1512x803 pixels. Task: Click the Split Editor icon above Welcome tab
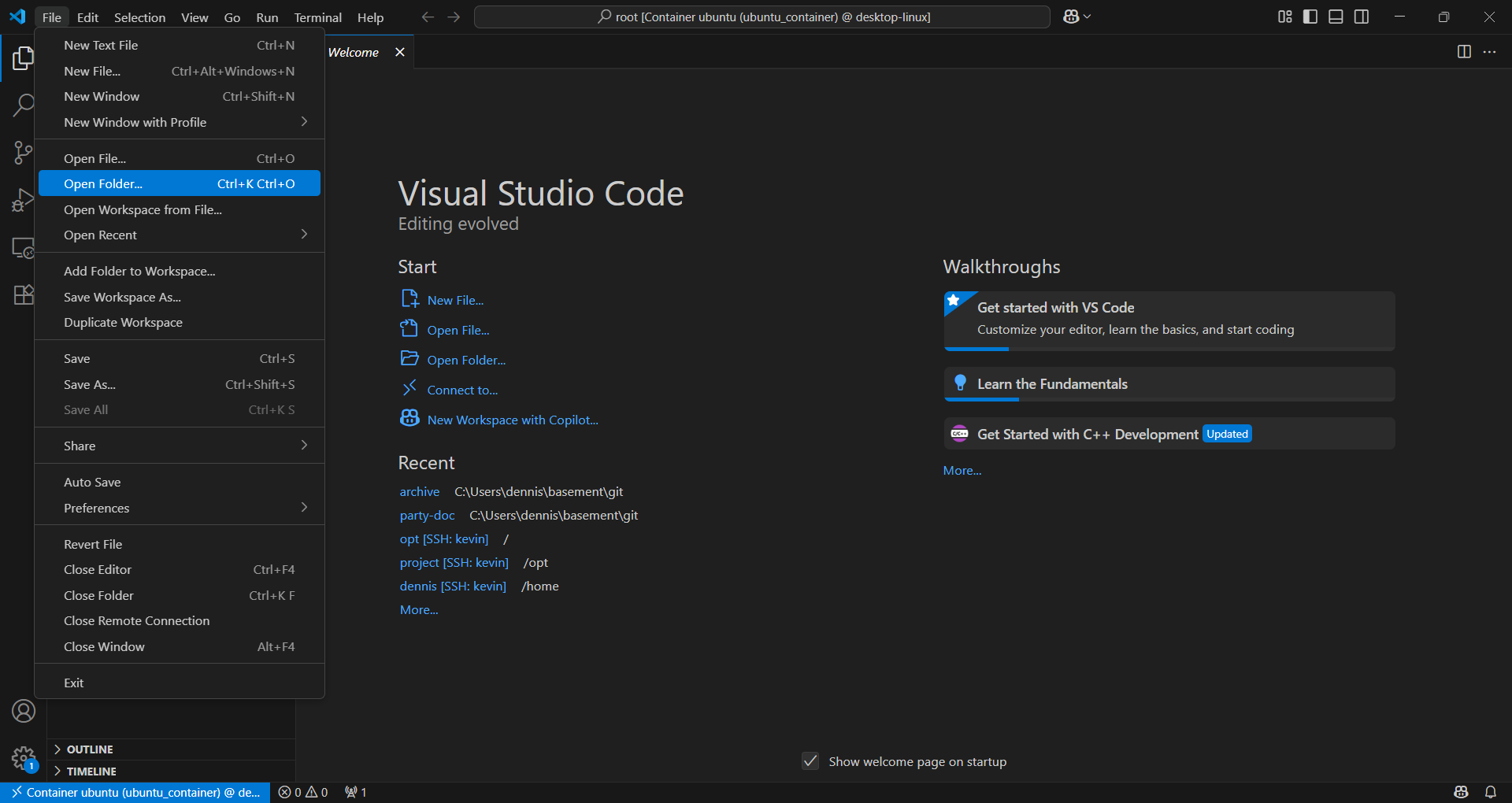click(1464, 52)
